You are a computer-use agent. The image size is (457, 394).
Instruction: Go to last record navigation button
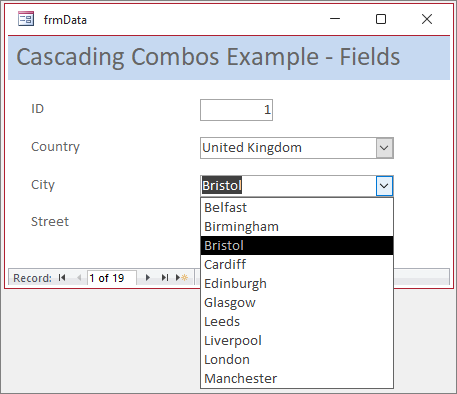(x=165, y=277)
